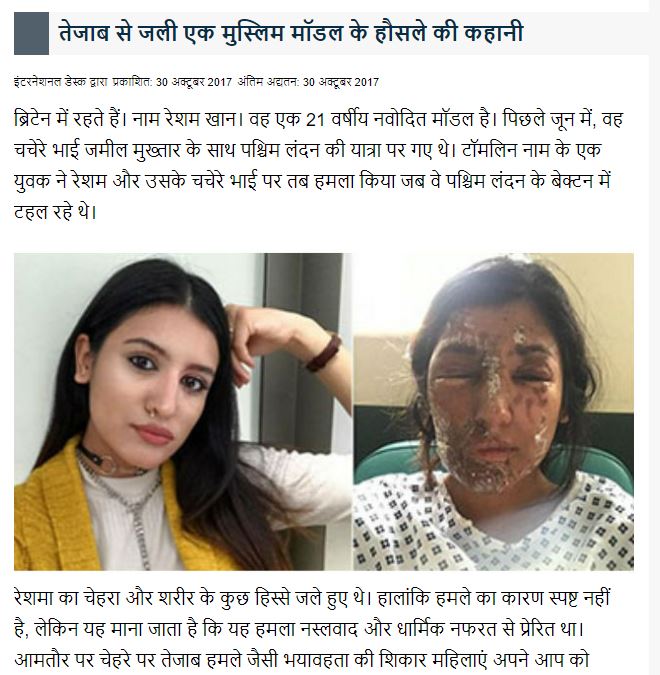Click the place name बेक्टन
Viewport: 660px width, 675px height.
572,181
